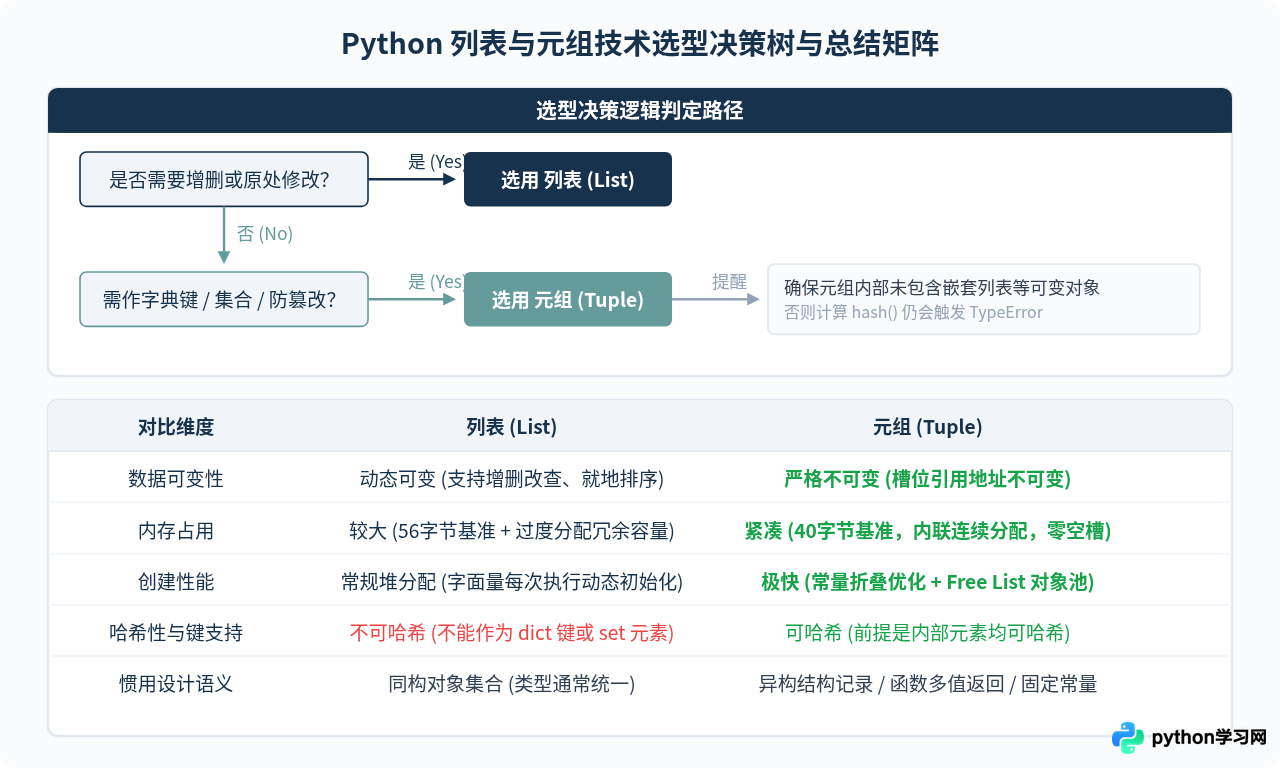The width and height of the screenshot is (1280, 768).
Task: Select the '需作字典键 / 集合 / 防篡改?' decision box
Action: (x=224, y=299)
